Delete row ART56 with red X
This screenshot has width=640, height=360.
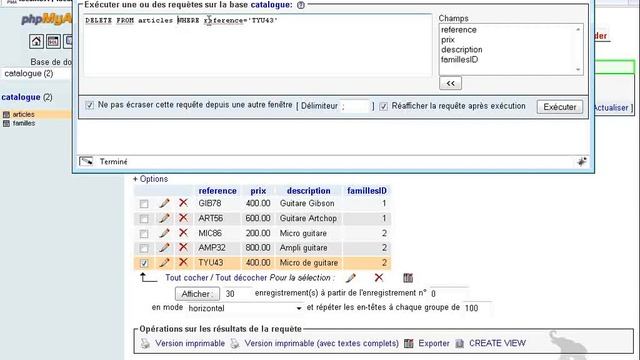[x=183, y=218]
